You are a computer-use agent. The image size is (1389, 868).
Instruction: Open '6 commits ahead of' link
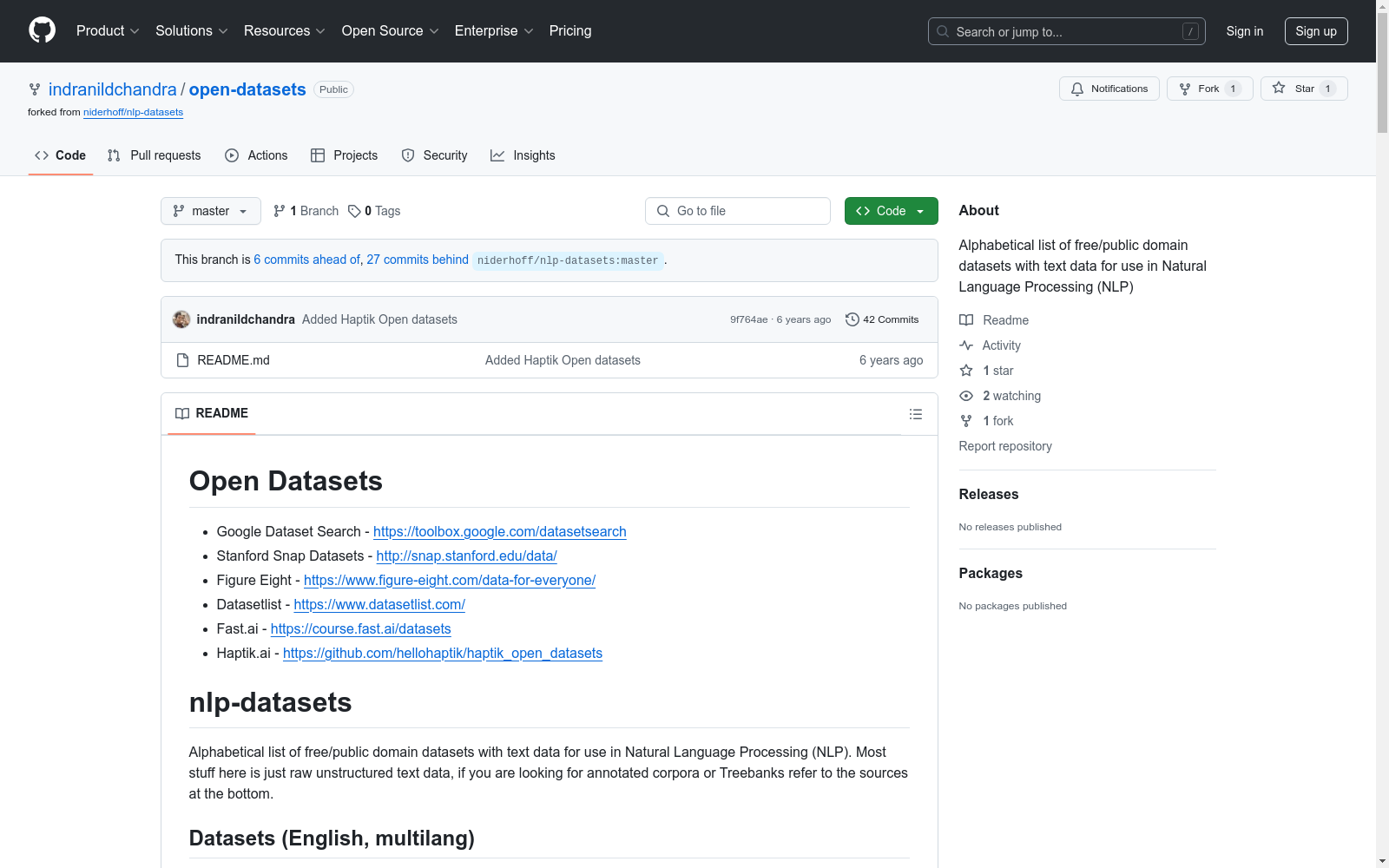click(x=306, y=260)
